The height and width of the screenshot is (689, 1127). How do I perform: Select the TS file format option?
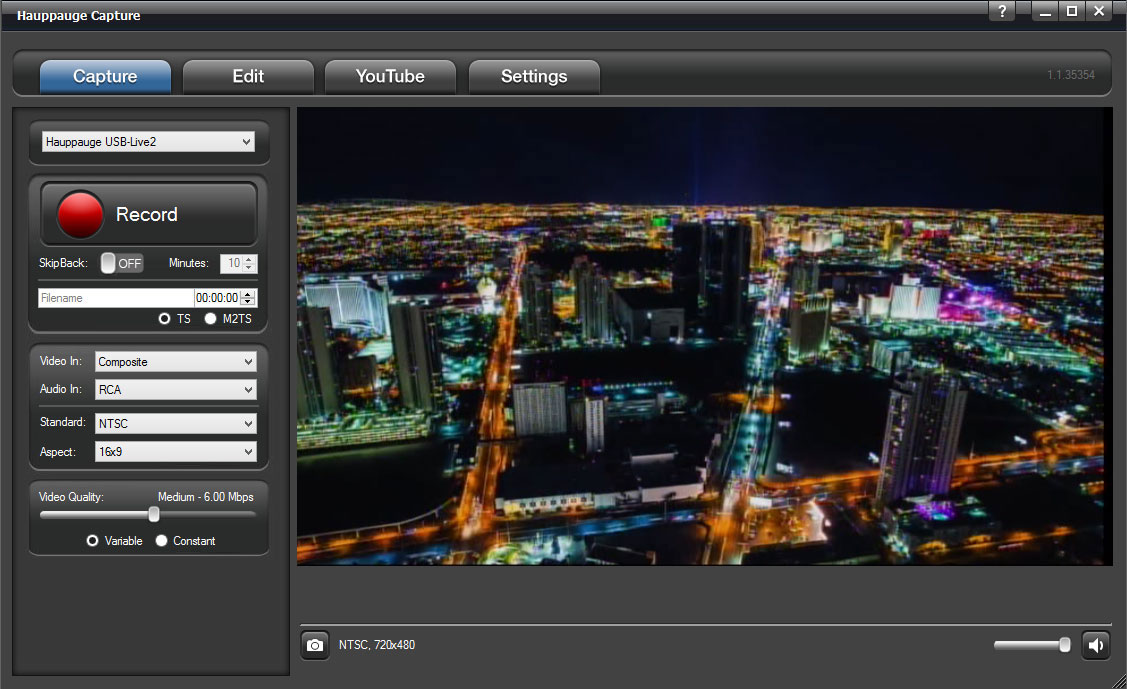pyautogui.click(x=164, y=319)
